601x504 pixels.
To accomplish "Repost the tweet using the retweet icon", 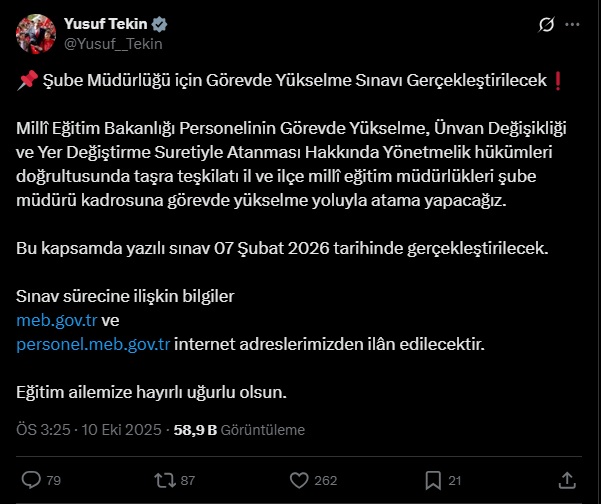I will [x=164, y=480].
